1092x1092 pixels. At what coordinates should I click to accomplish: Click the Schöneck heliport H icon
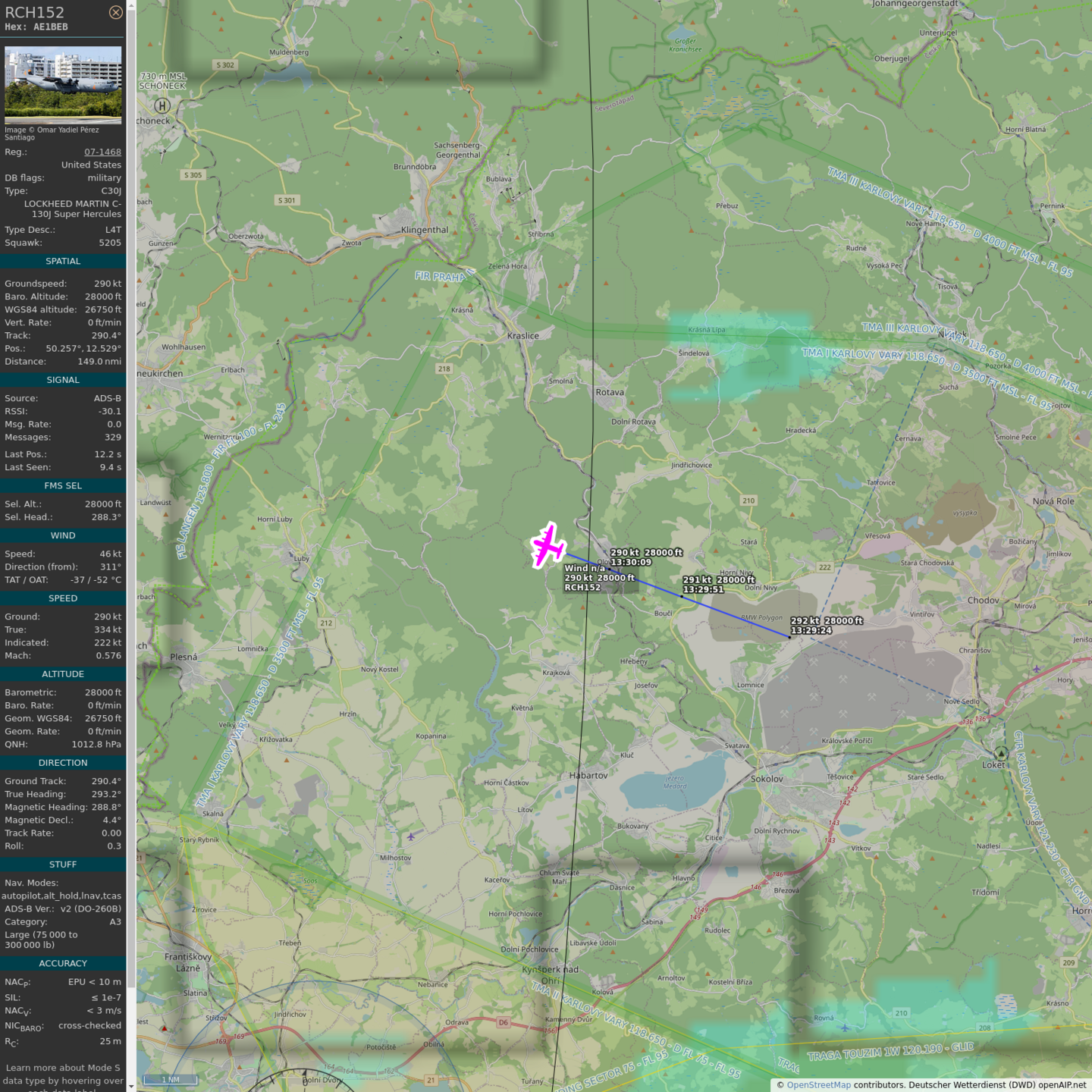coord(162,106)
